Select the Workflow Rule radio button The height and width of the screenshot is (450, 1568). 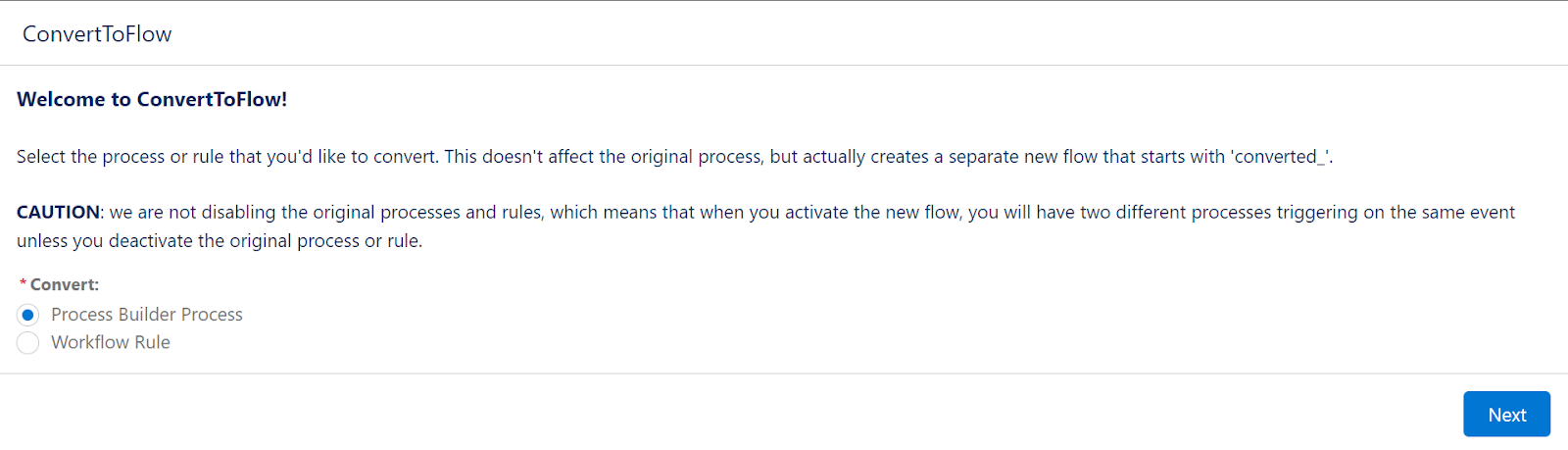[27, 342]
